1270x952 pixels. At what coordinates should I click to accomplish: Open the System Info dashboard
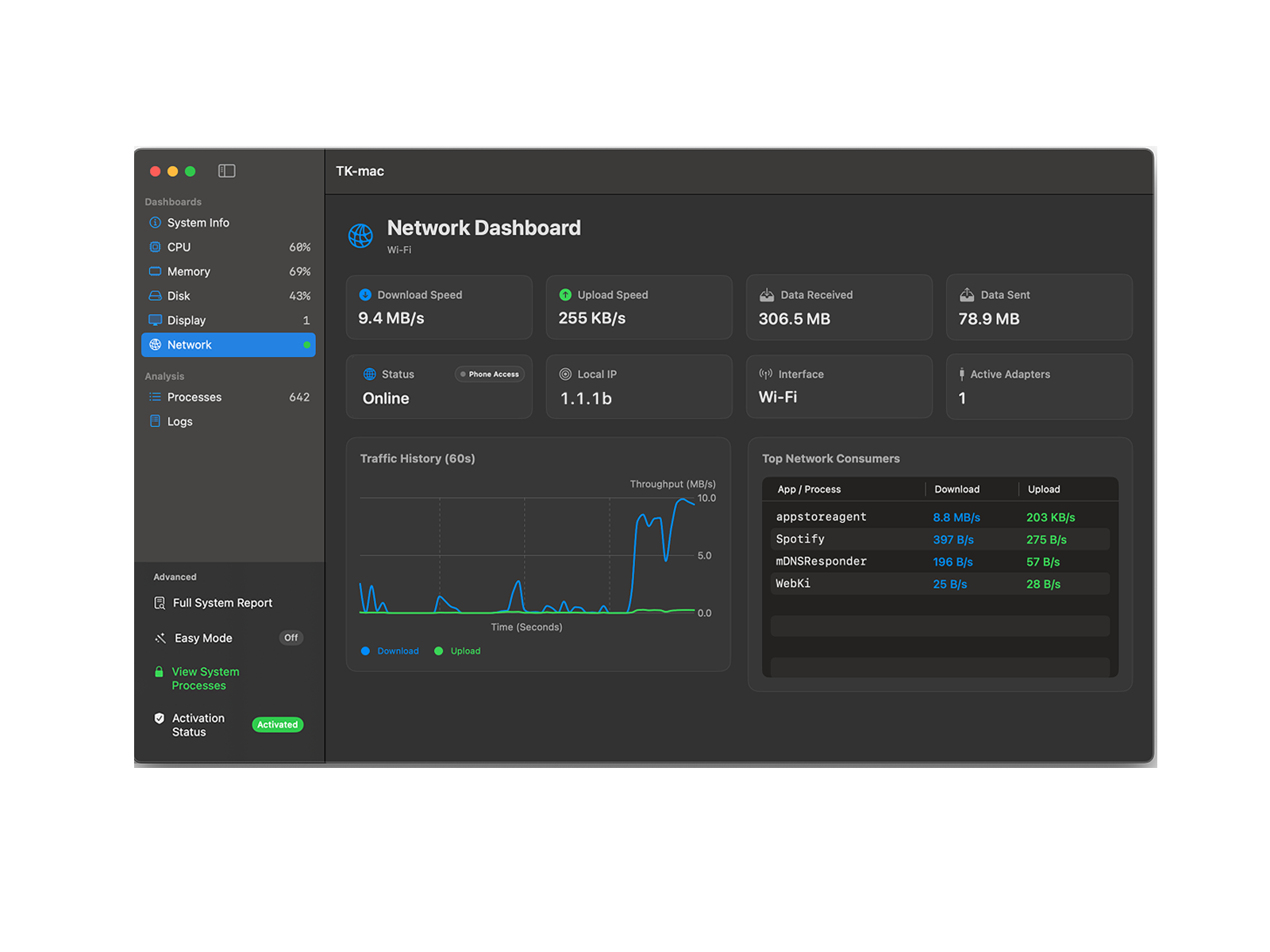tap(229, 223)
